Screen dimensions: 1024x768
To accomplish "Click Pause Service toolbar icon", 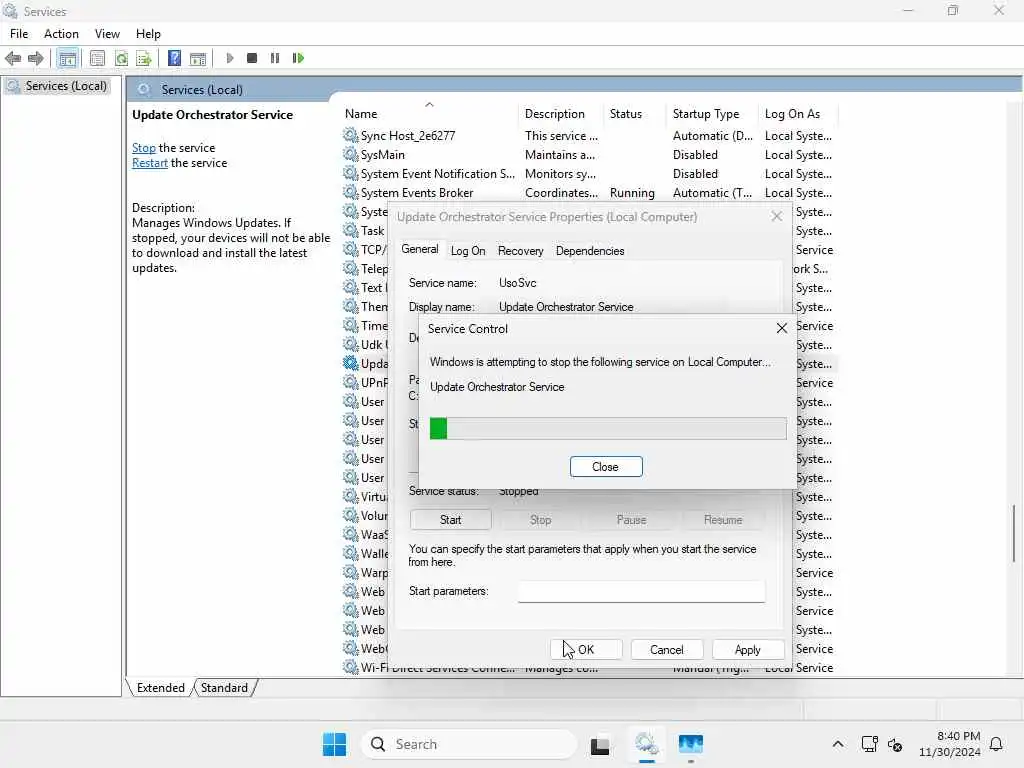I will 275,58.
